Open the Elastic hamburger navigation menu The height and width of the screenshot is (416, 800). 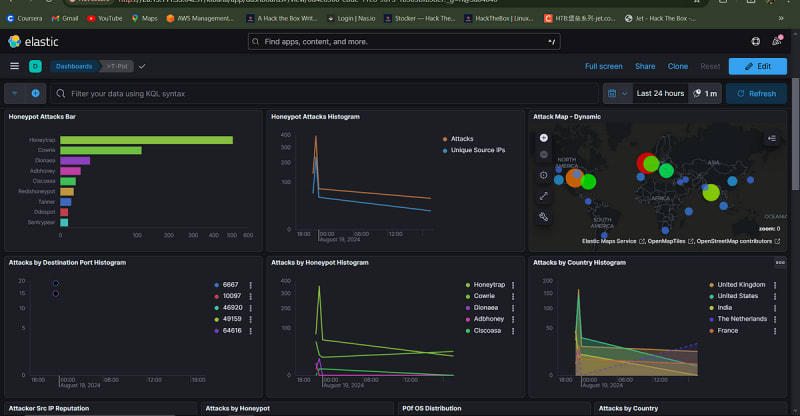tap(14, 66)
